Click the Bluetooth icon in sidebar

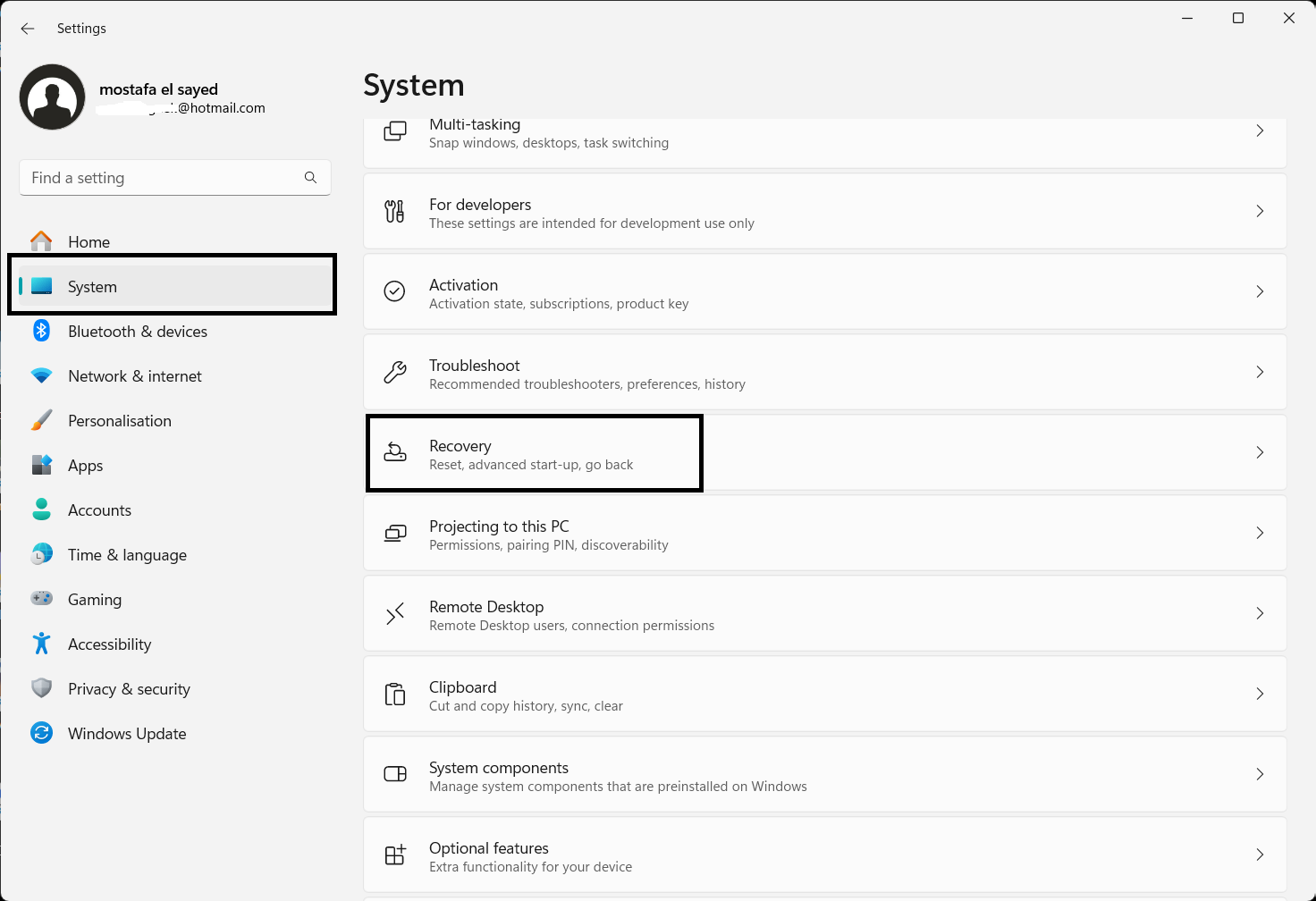[41, 331]
